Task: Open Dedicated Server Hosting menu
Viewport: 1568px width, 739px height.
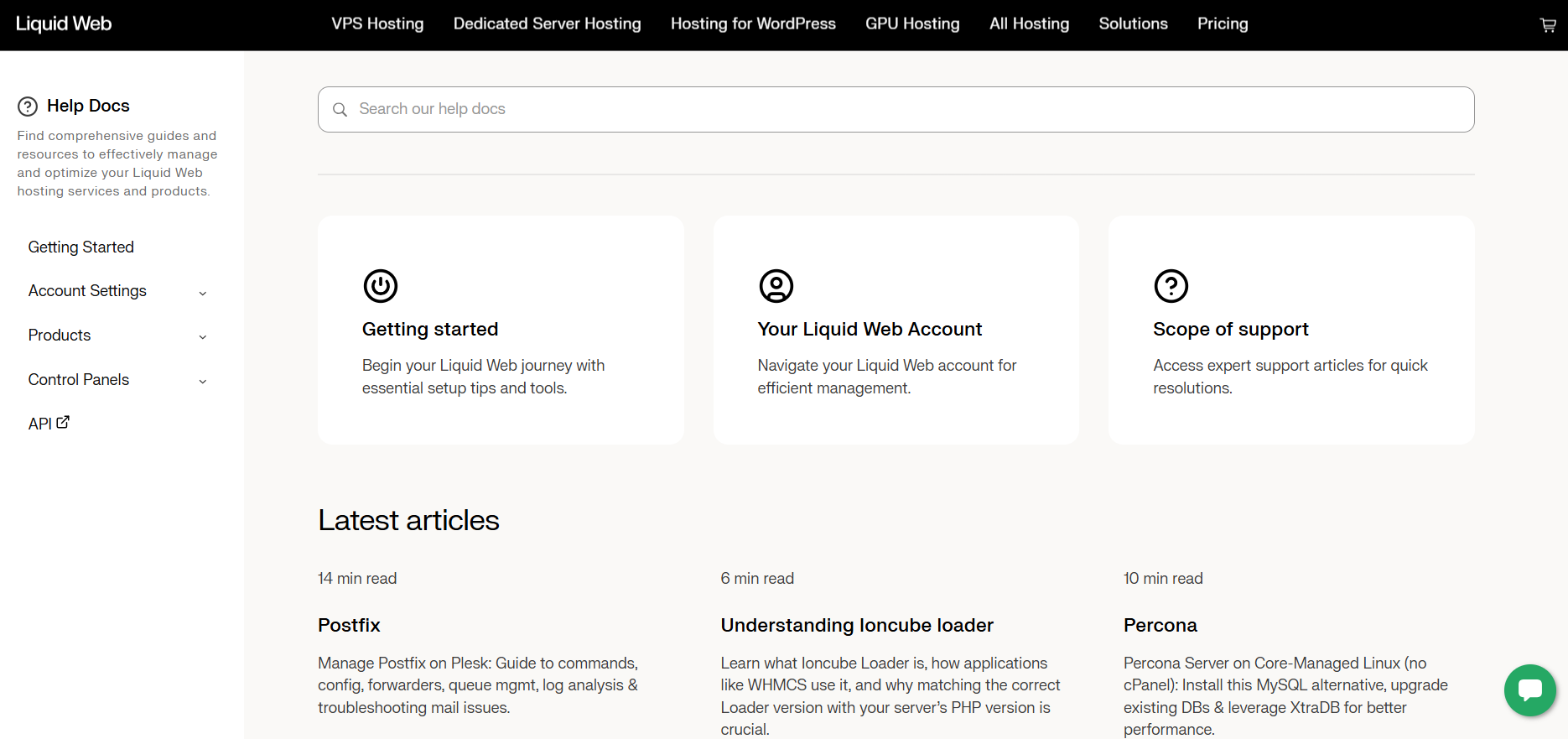Action: 548,23
